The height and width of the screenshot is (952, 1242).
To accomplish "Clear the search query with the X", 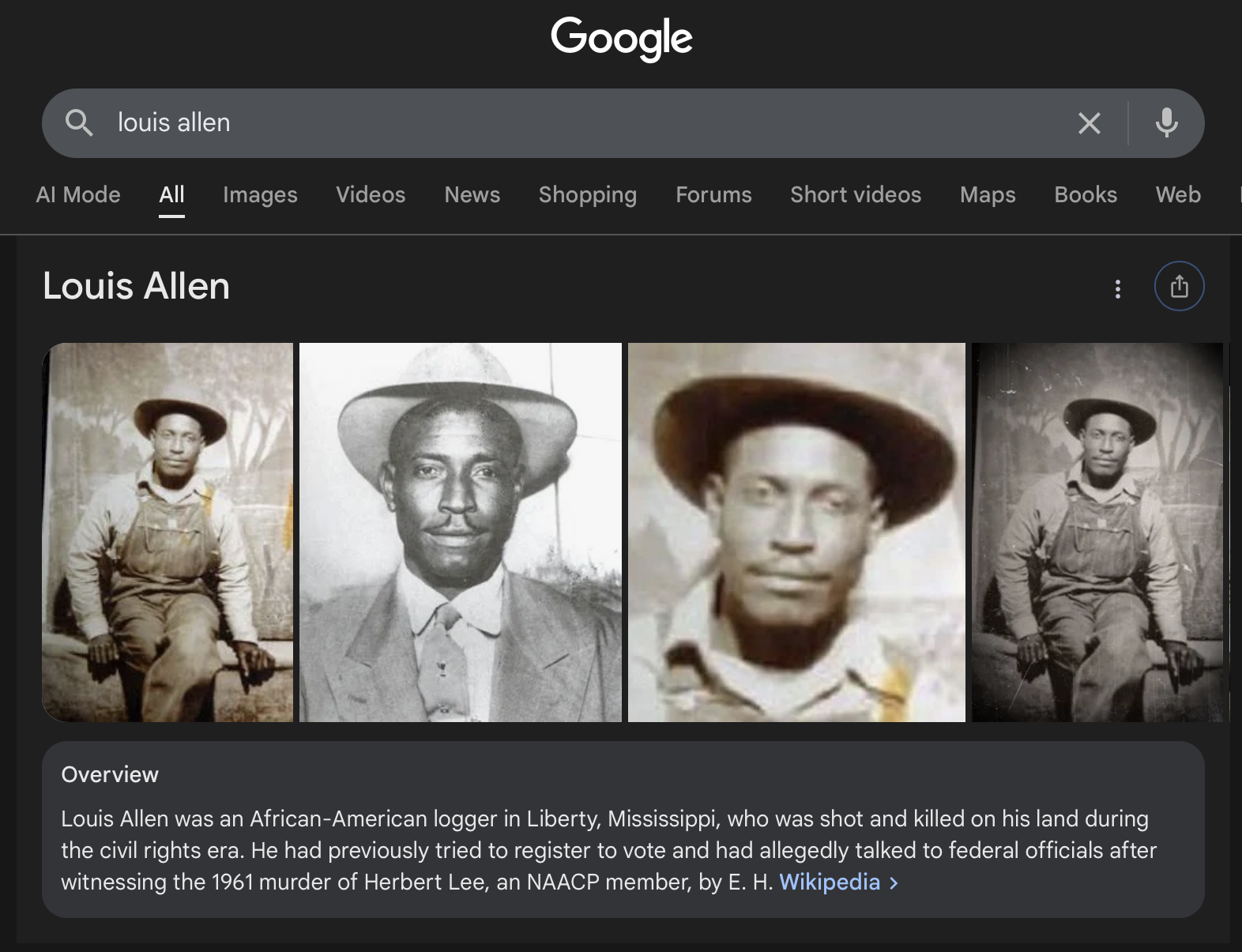I will pos(1090,123).
